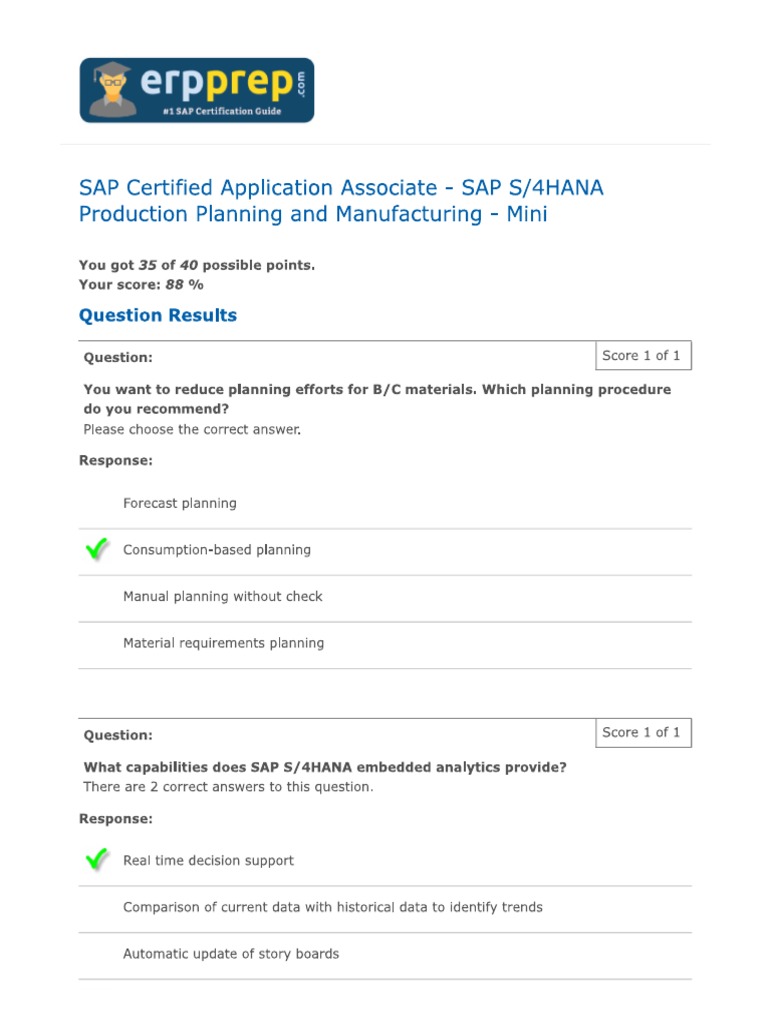Tick Real time decision support answer
The width and height of the screenshot is (768, 1024).
(x=208, y=860)
